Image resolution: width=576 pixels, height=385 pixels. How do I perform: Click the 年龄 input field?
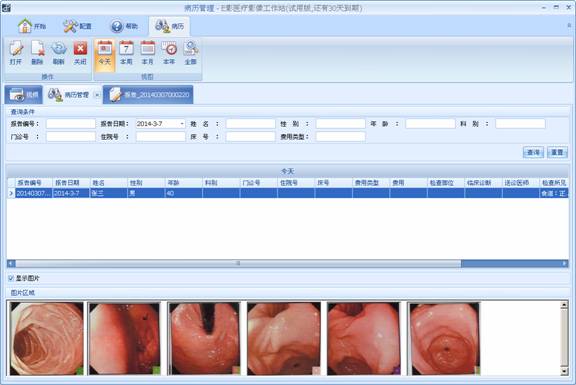coord(430,124)
